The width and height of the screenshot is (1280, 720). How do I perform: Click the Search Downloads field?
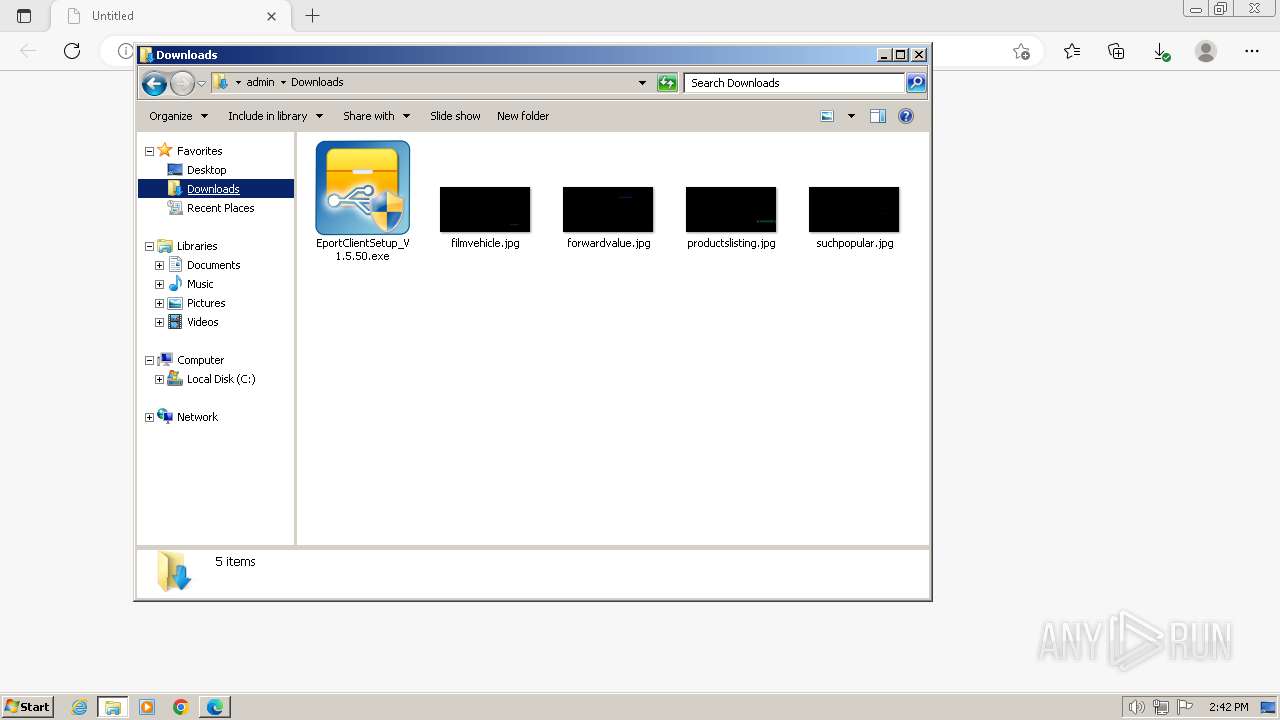pyautogui.click(x=795, y=83)
